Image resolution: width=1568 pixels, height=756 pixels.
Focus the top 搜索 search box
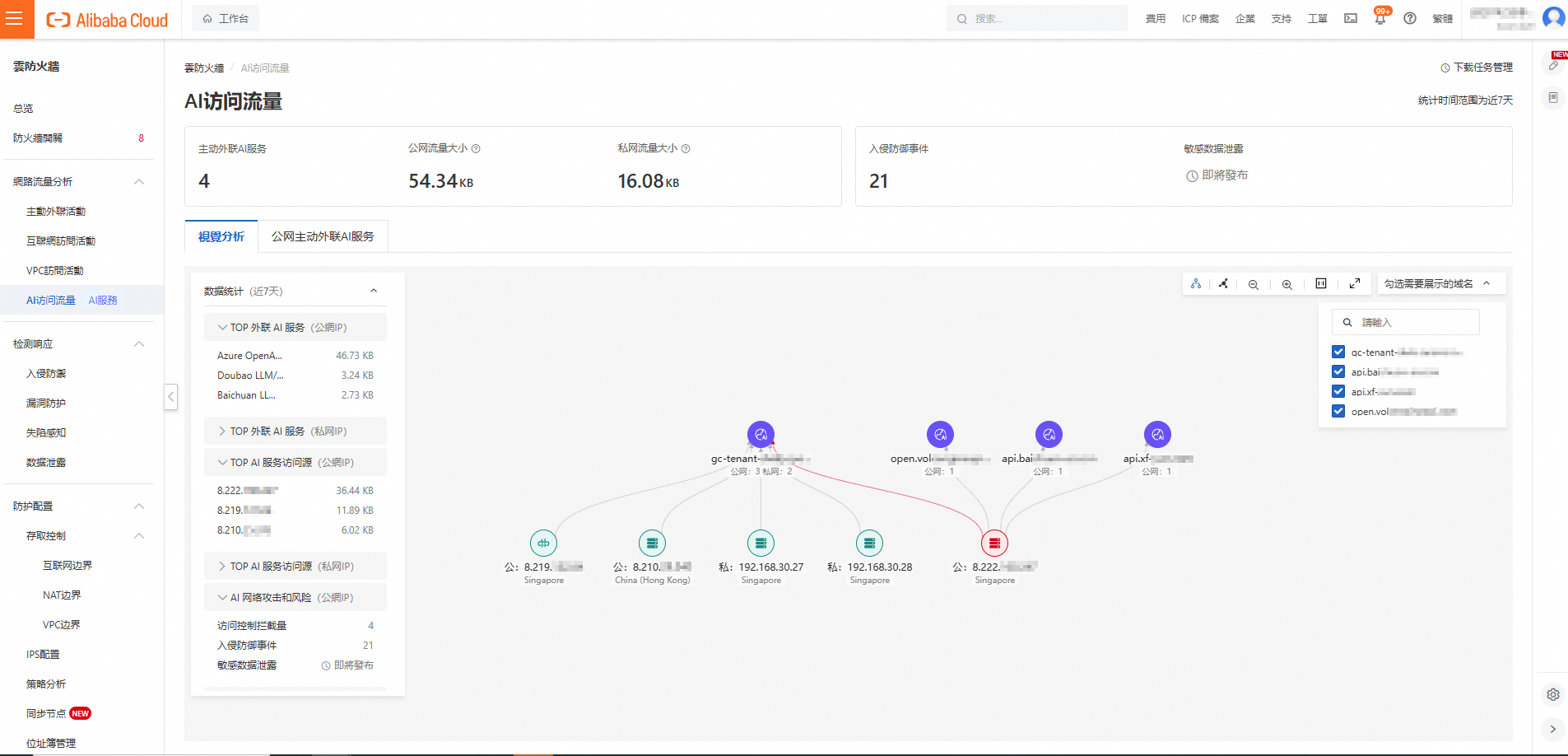[x=1037, y=18]
